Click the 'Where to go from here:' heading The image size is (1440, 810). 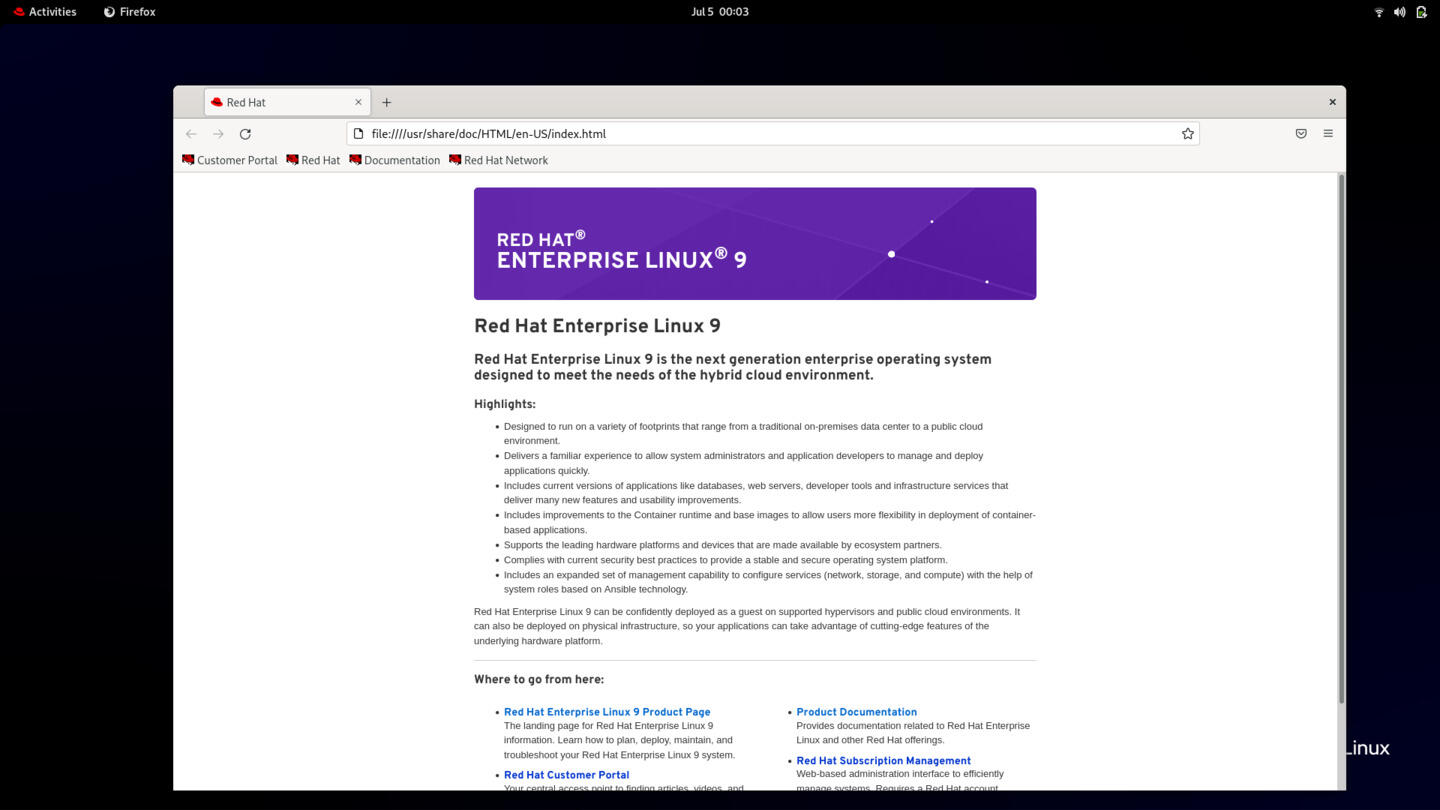[x=539, y=679]
